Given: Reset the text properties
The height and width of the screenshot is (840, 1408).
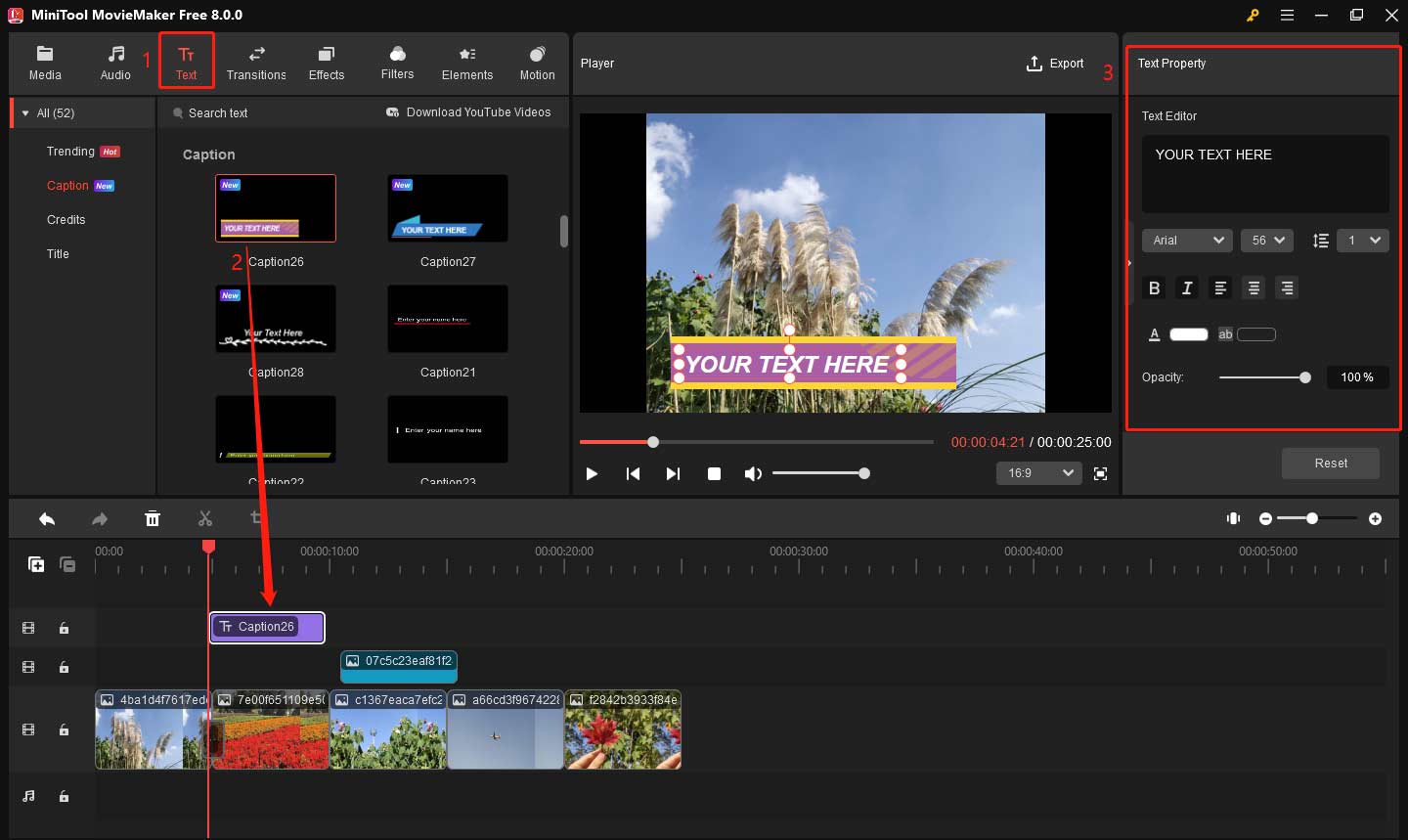Looking at the screenshot, I should click(1331, 464).
